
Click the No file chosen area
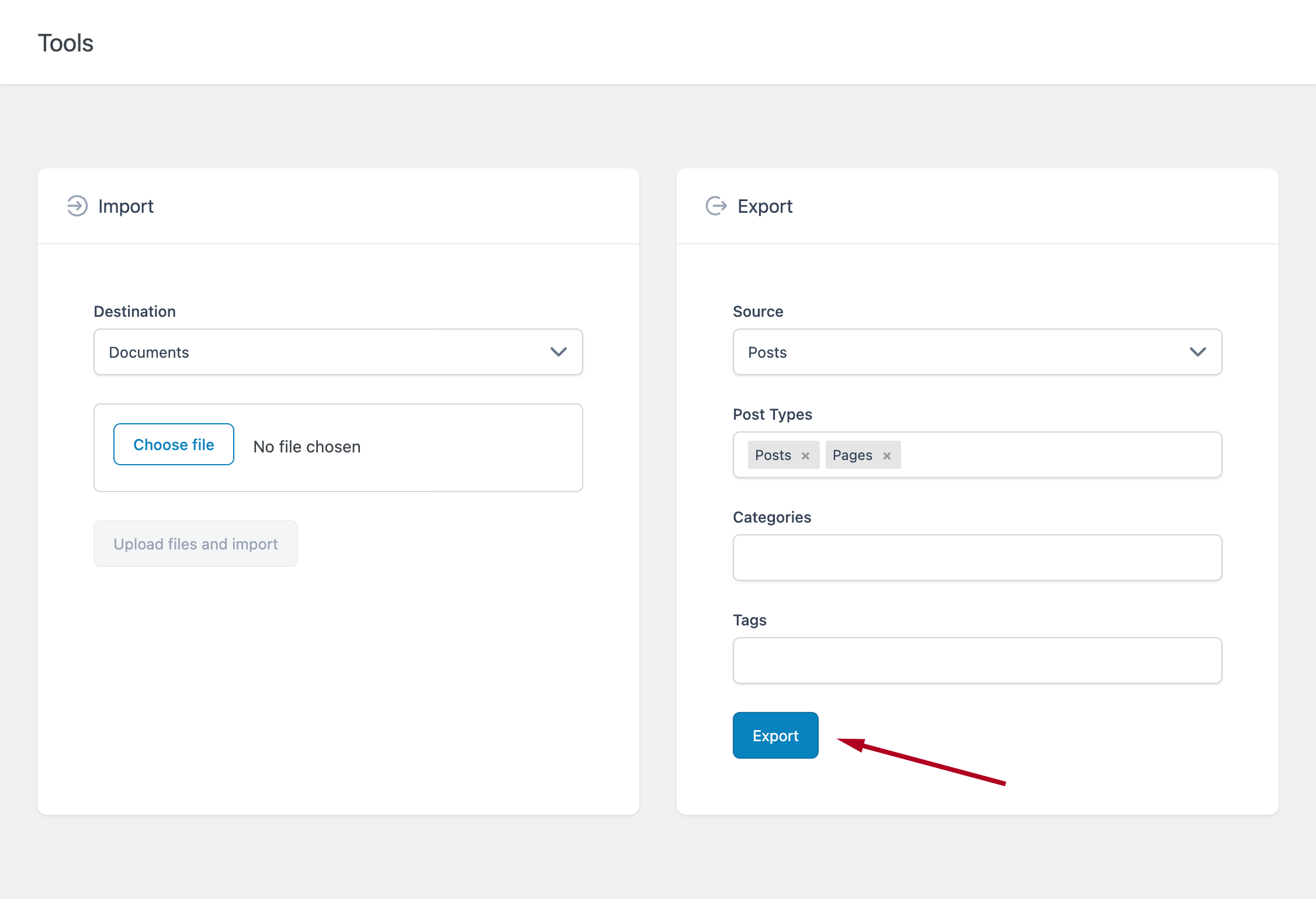pyautogui.click(x=306, y=447)
